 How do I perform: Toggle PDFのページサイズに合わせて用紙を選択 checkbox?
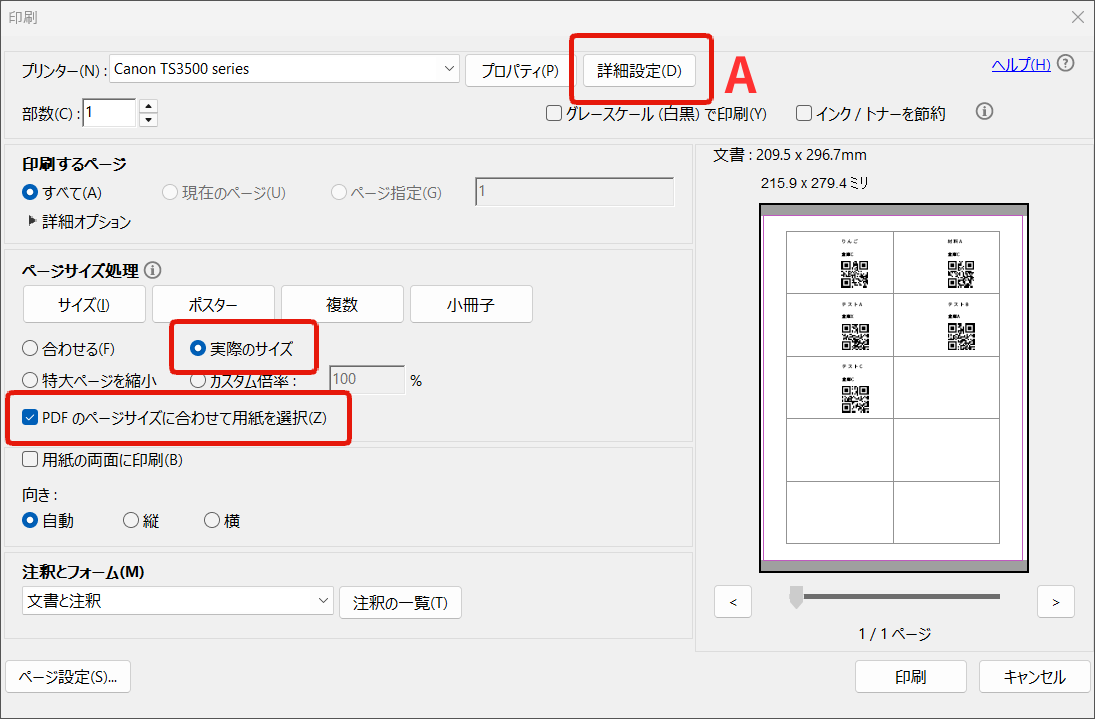(30, 417)
